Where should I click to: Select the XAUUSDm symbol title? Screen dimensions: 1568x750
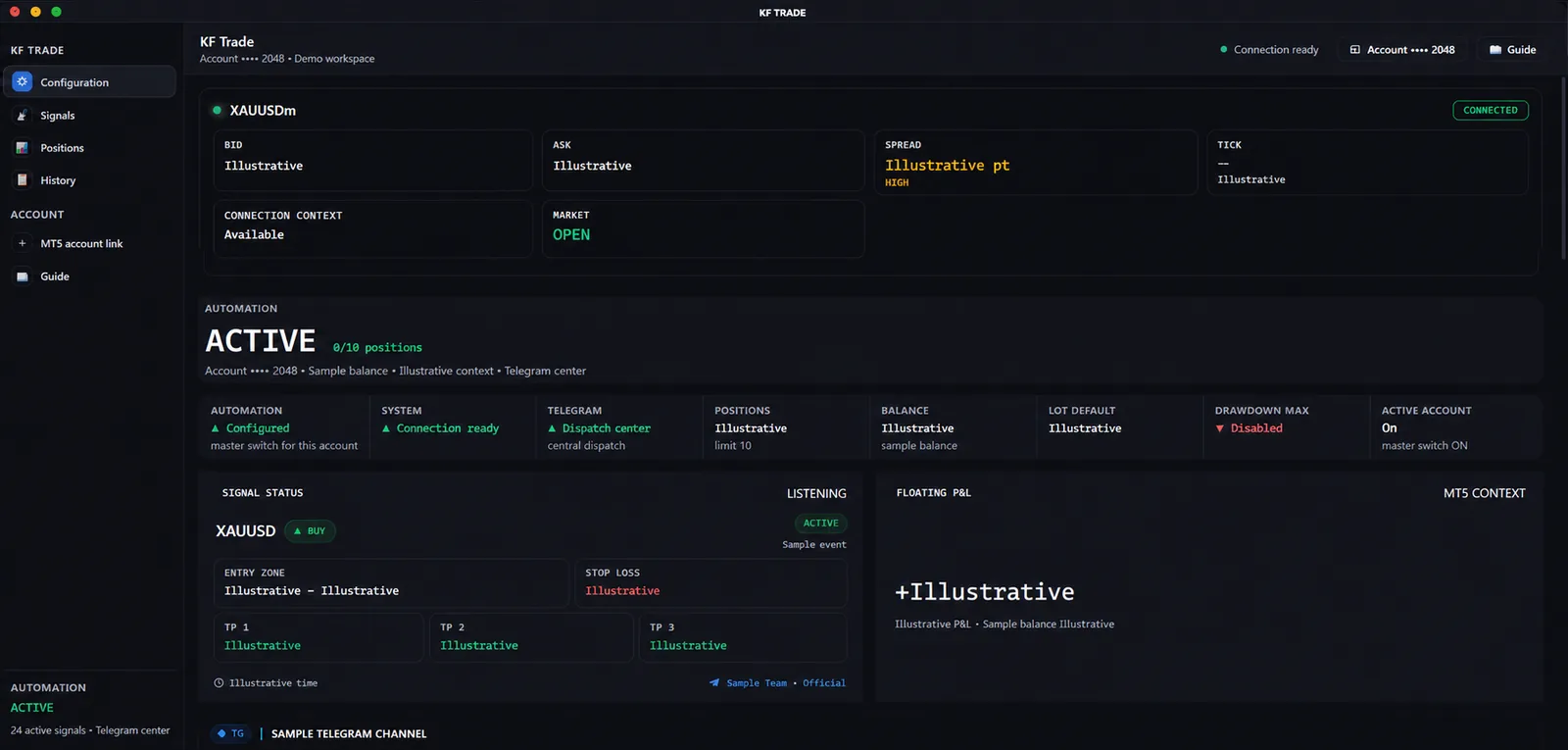click(x=263, y=111)
